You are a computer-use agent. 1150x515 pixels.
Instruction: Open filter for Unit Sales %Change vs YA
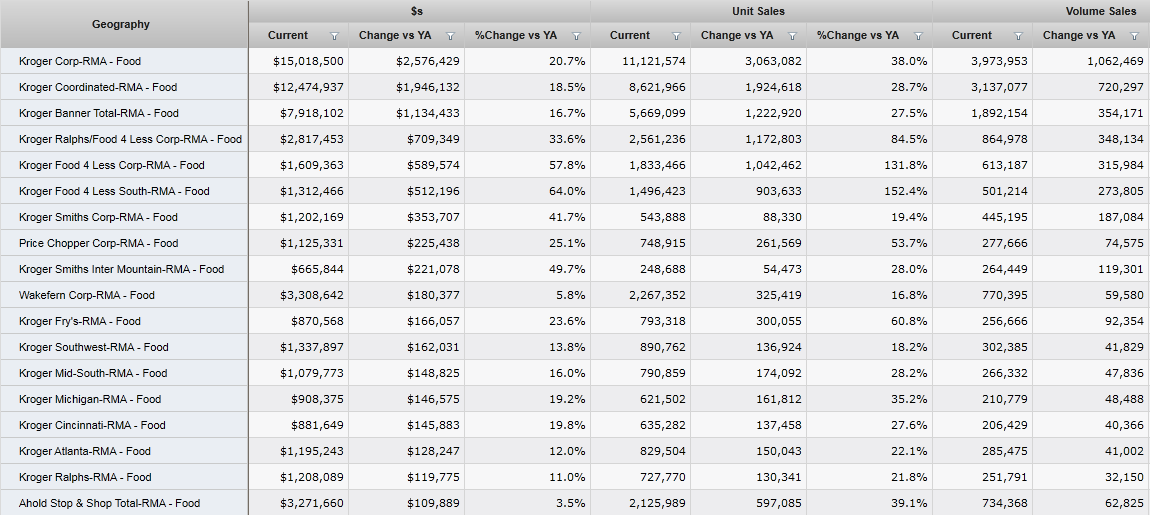tap(918, 36)
